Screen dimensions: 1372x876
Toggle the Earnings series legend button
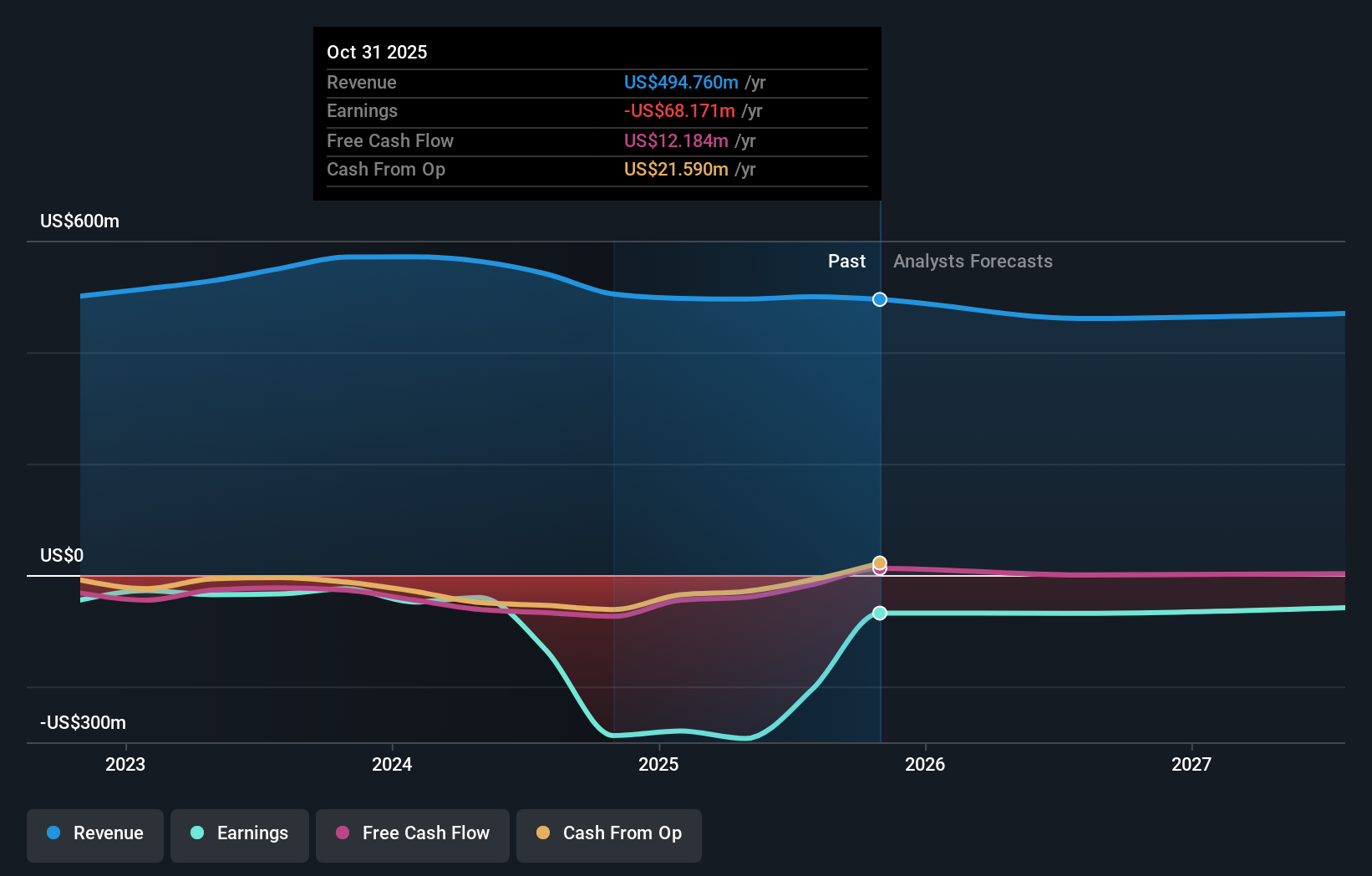[x=240, y=834]
